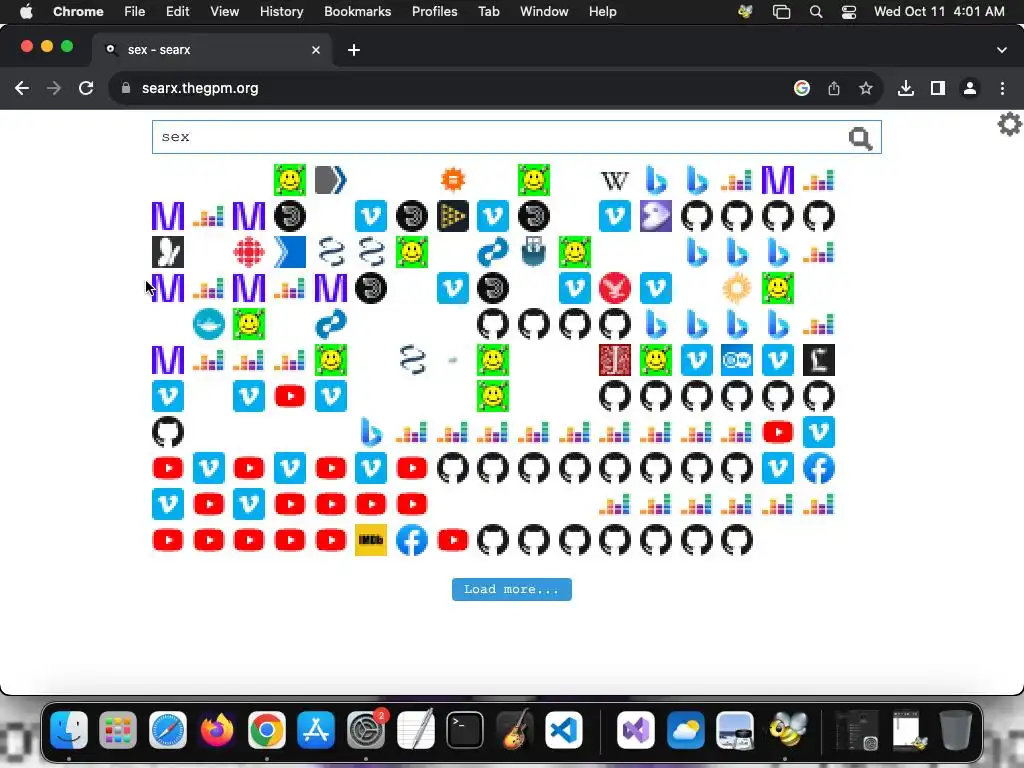Click the teal round result icon
The height and width of the screenshot is (768, 1024).
click(x=208, y=324)
